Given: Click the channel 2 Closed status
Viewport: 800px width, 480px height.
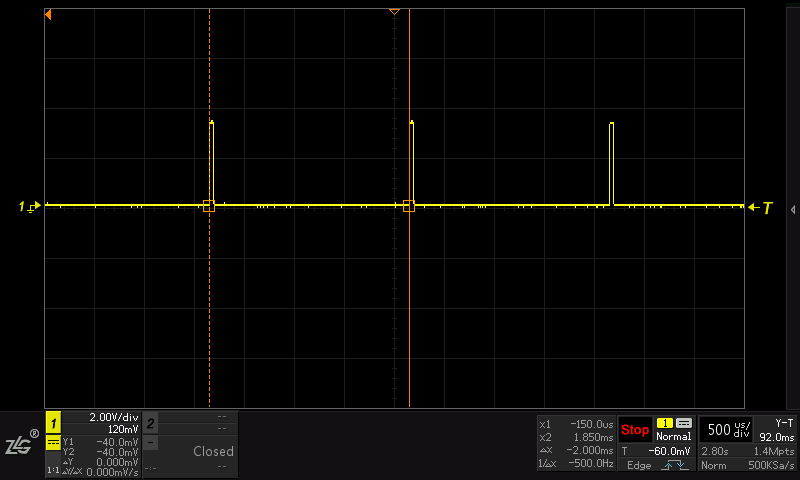Looking at the screenshot, I should point(213,451).
